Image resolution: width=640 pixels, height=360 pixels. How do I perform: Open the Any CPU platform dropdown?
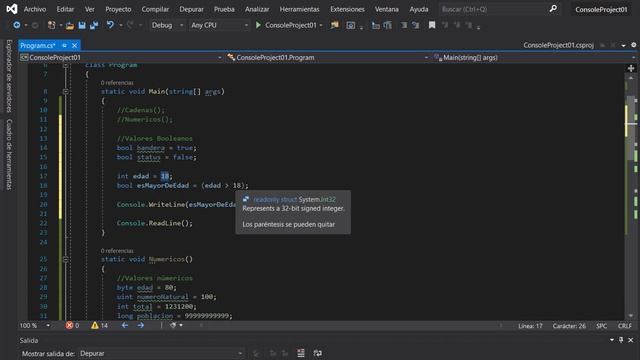click(x=219, y=25)
